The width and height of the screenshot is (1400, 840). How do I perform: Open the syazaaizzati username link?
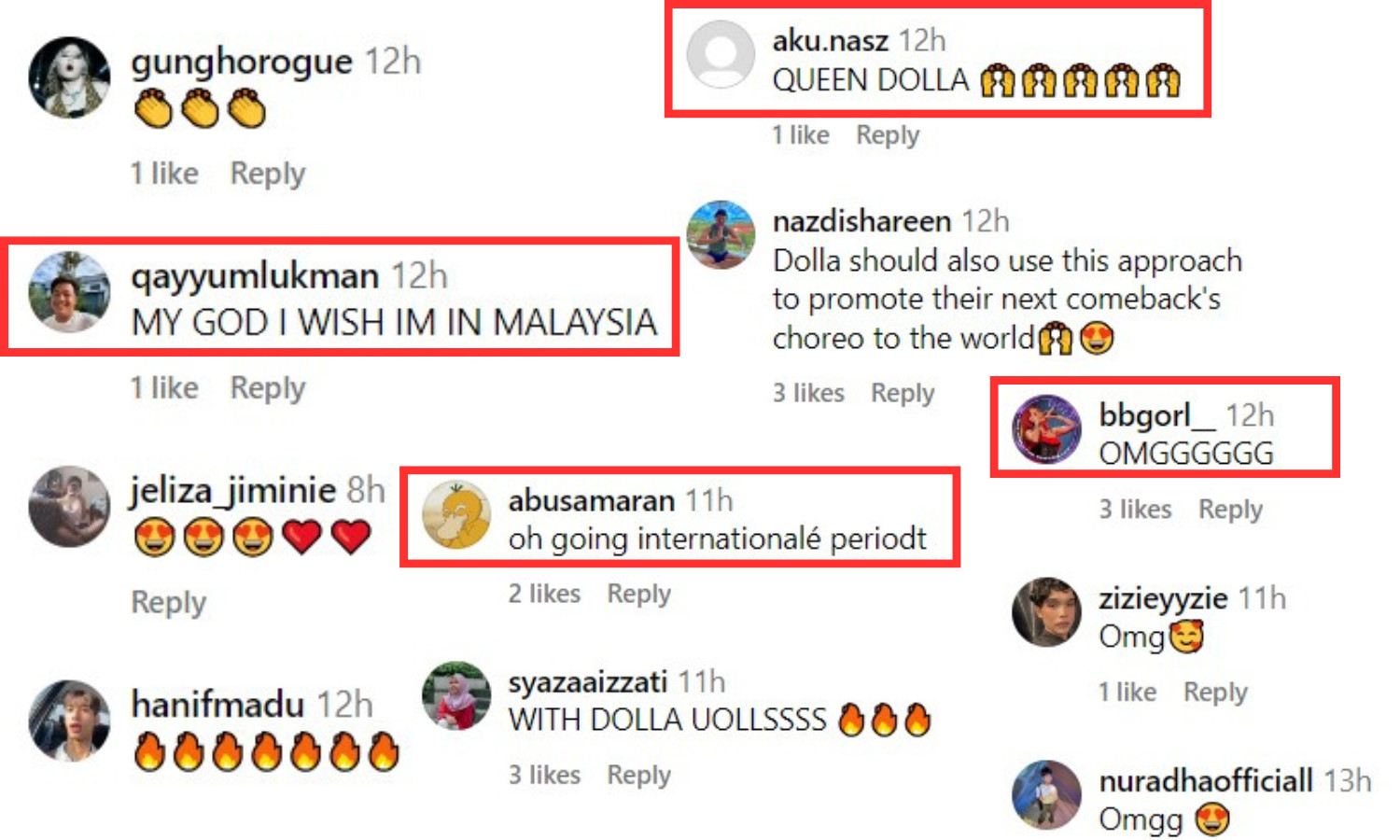tap(588, 681)
